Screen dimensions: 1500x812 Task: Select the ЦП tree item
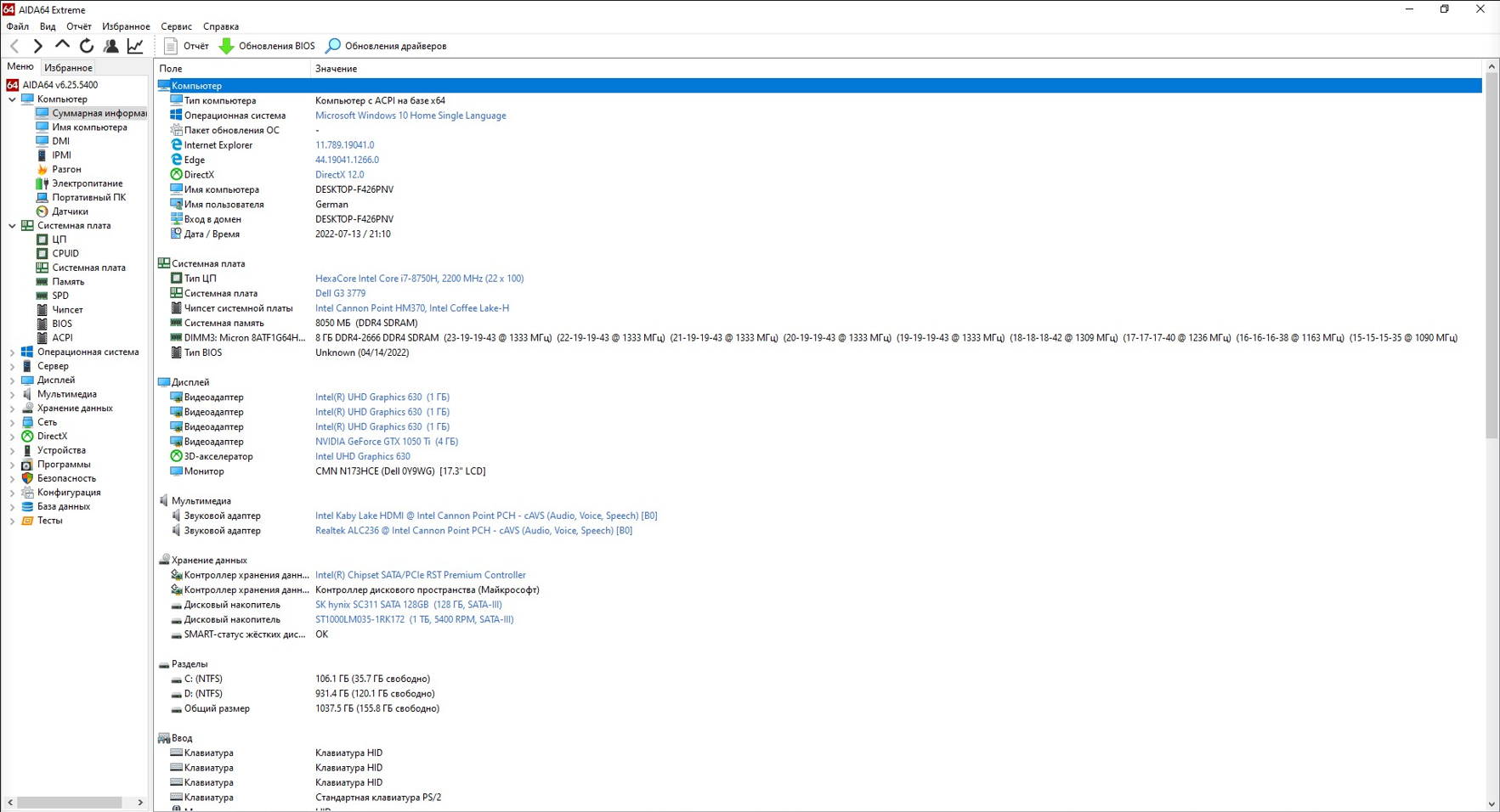click(x=59, y=240)
